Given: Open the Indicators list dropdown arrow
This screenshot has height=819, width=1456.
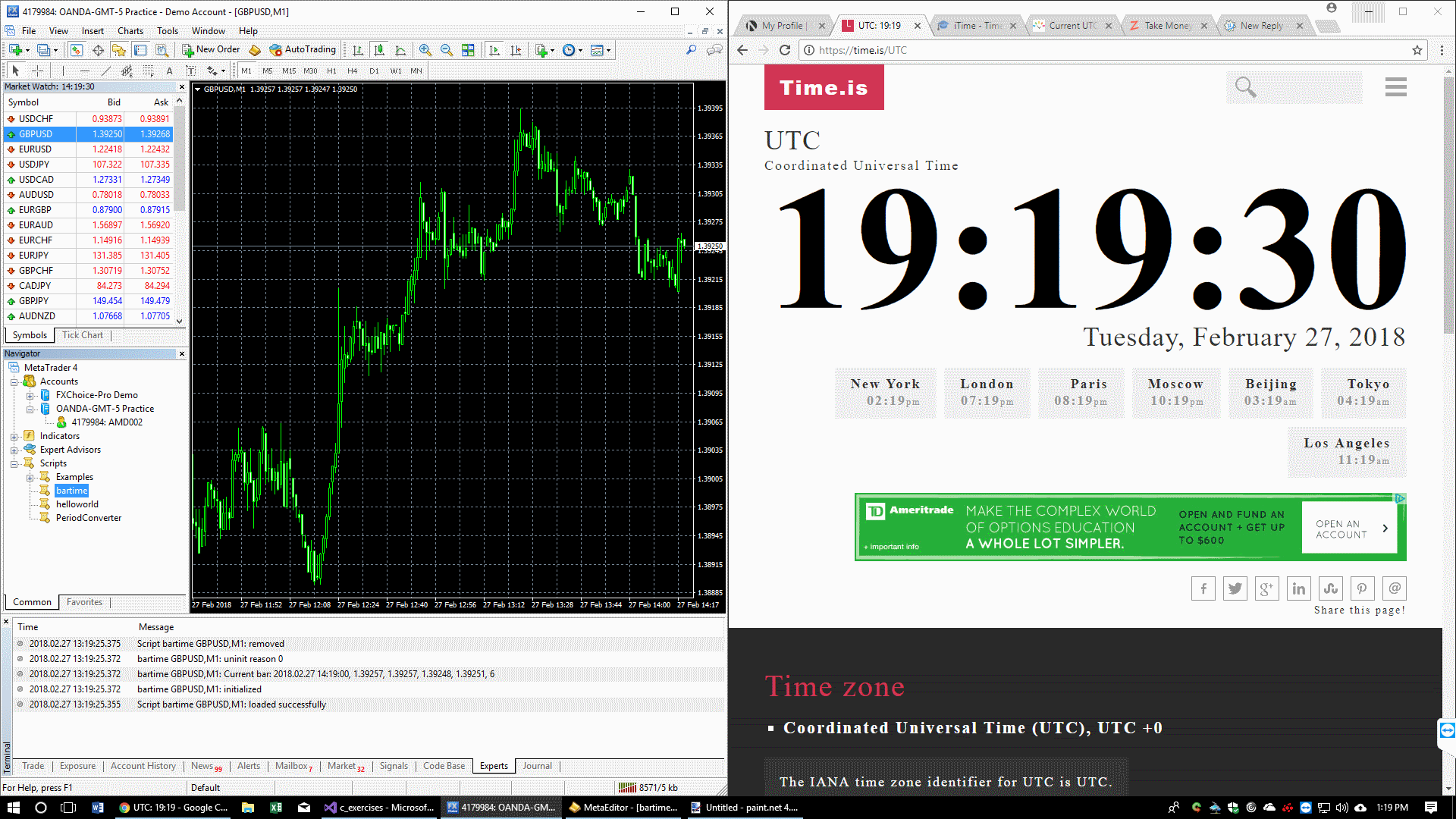Looking at the screenshot, I should point(552,50).
